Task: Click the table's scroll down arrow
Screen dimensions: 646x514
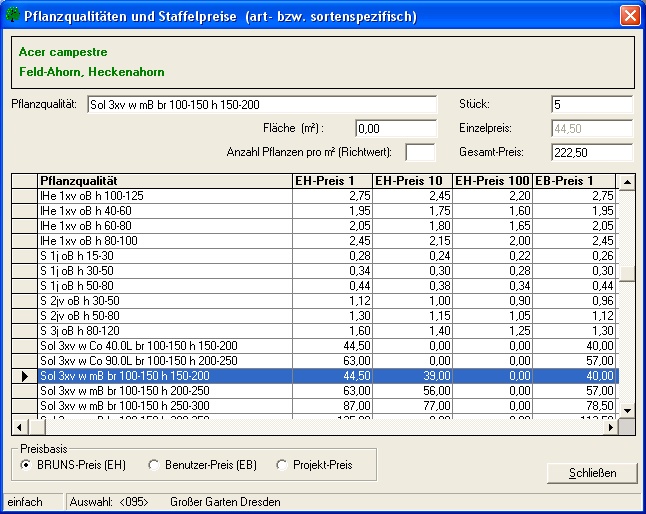Action: pyautogui.click(x=627, y=411)
